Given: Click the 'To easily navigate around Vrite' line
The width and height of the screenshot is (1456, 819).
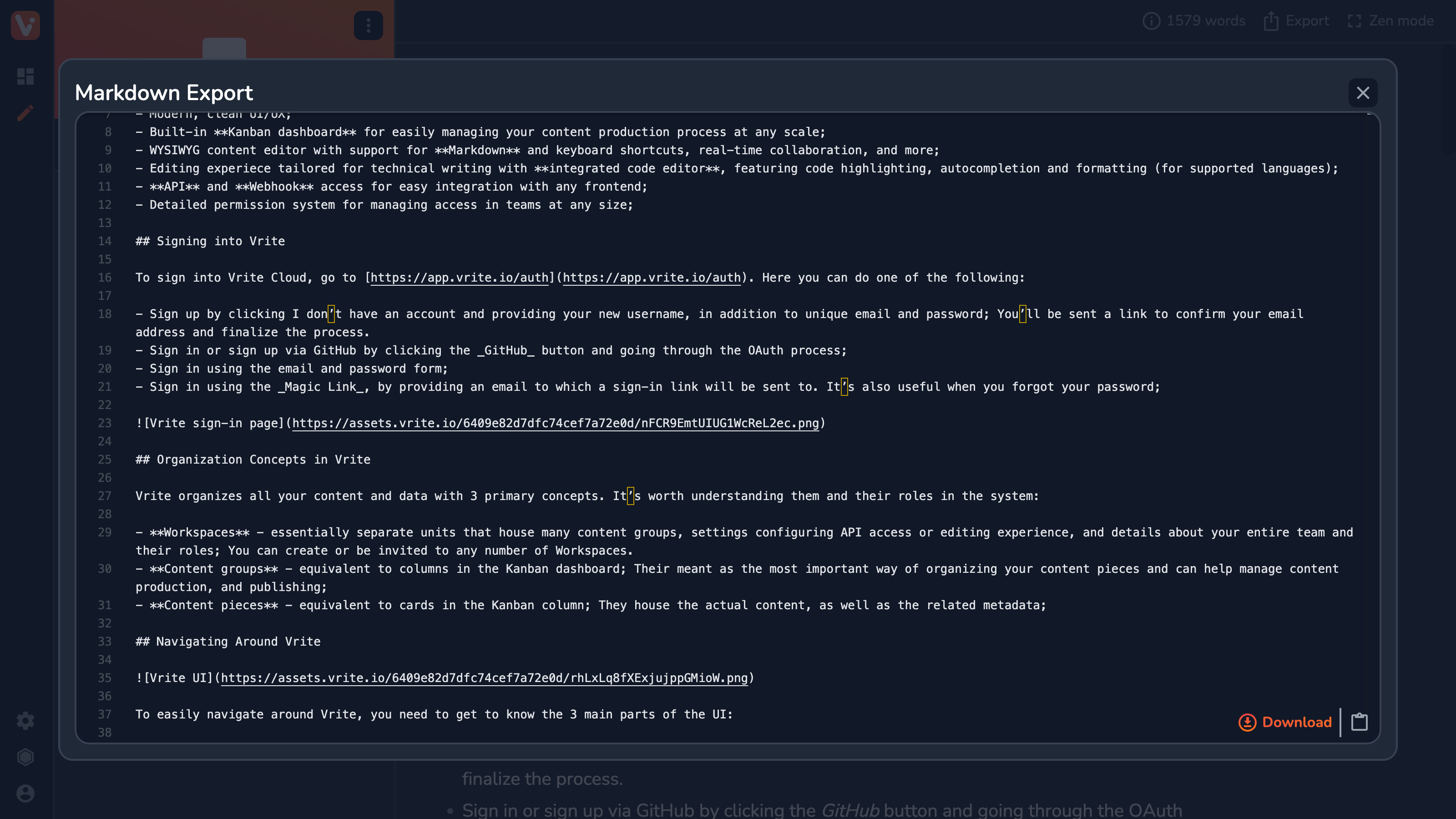Looking at the screenshot, I should [434, 714].
